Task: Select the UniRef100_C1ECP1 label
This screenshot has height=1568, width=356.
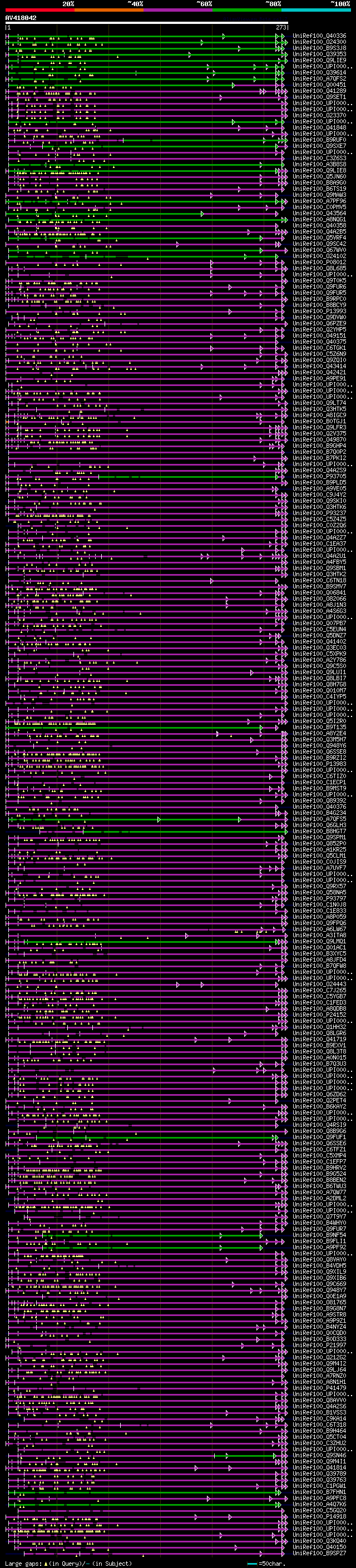Action: [x=319, y=782]
